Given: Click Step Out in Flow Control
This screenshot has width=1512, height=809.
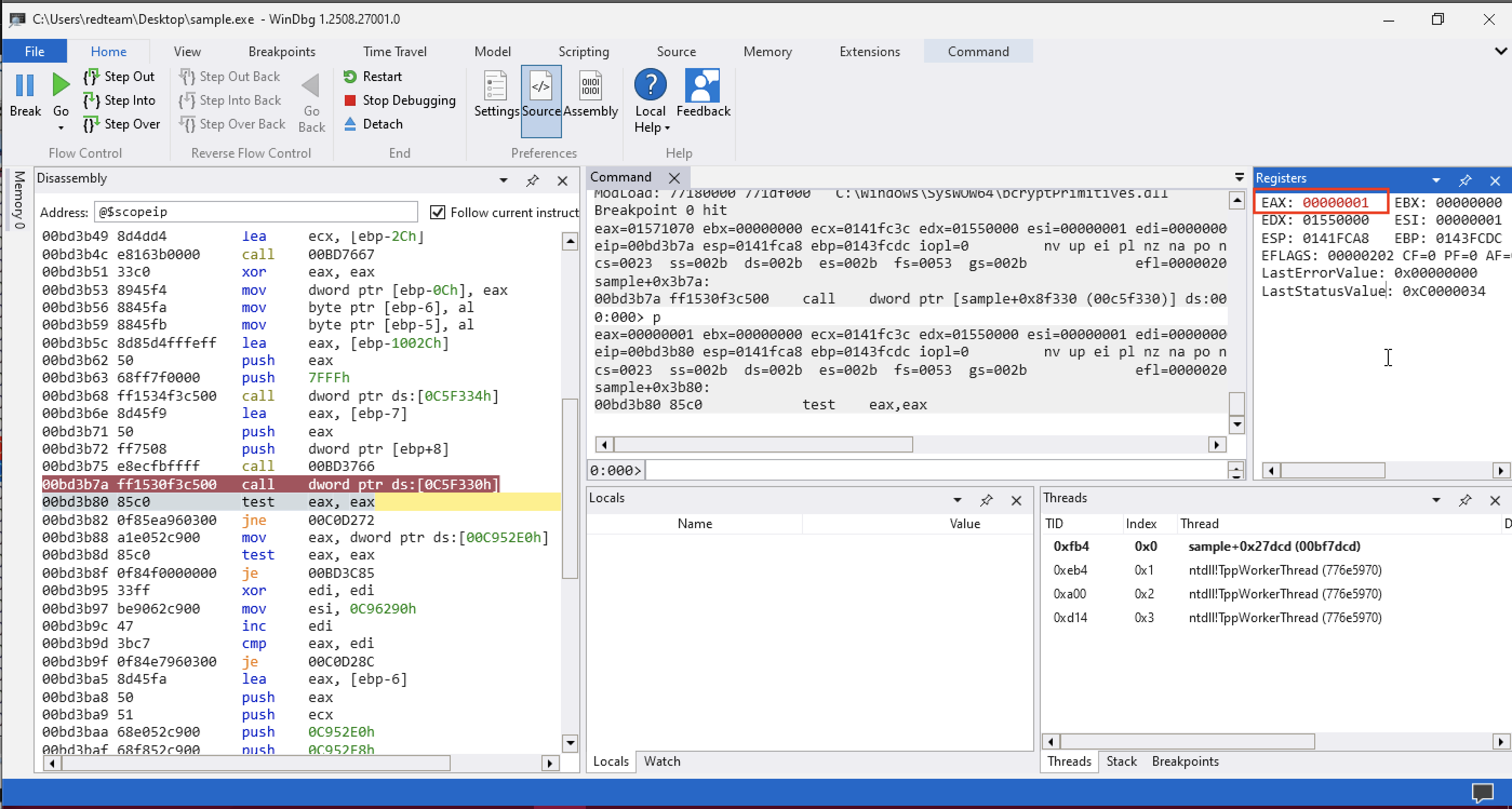Looking at the screenshot, I should pyautogui.click(x=119, y=76).
